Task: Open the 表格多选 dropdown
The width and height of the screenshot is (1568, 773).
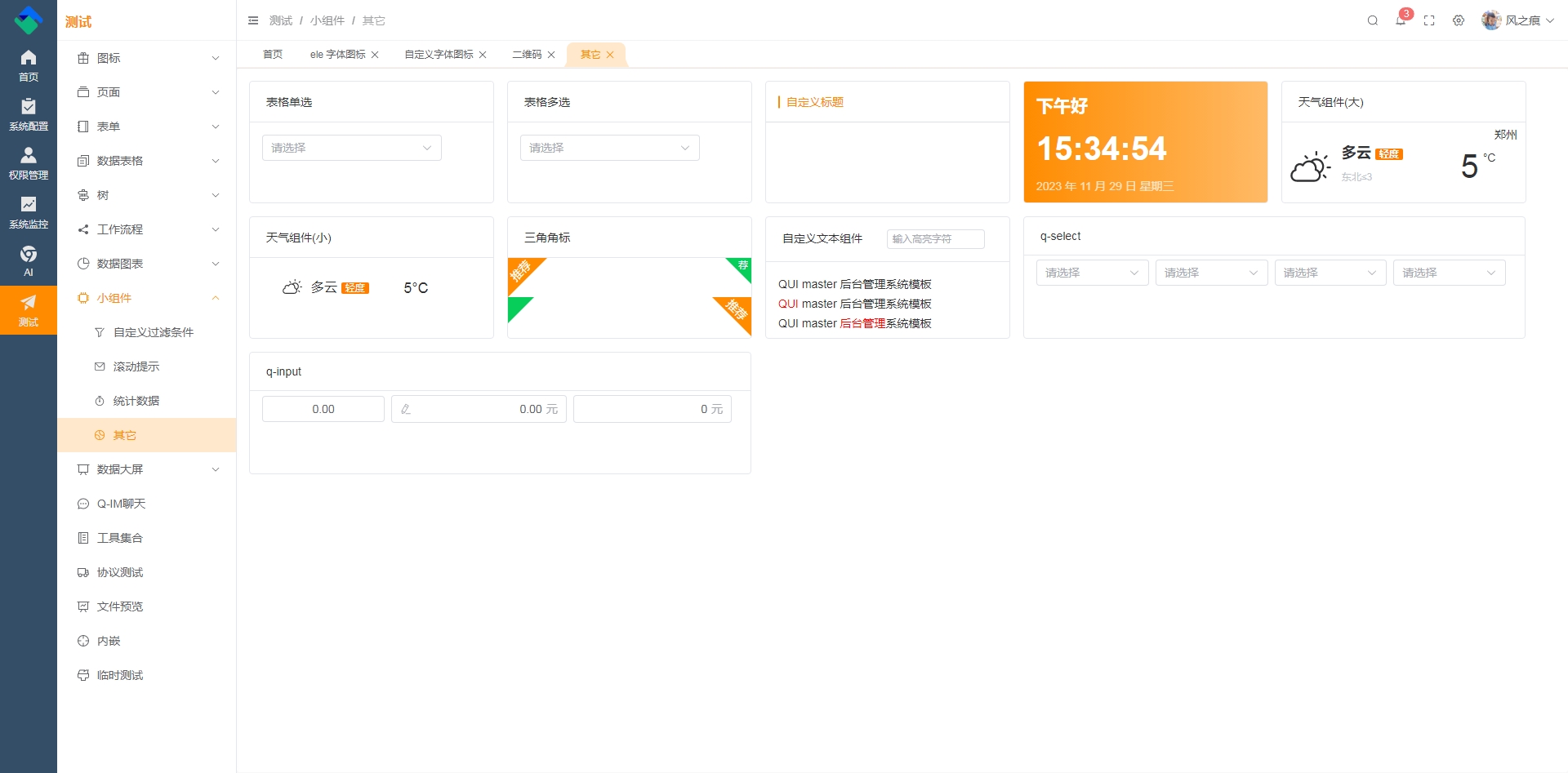Action: (610, 148)
